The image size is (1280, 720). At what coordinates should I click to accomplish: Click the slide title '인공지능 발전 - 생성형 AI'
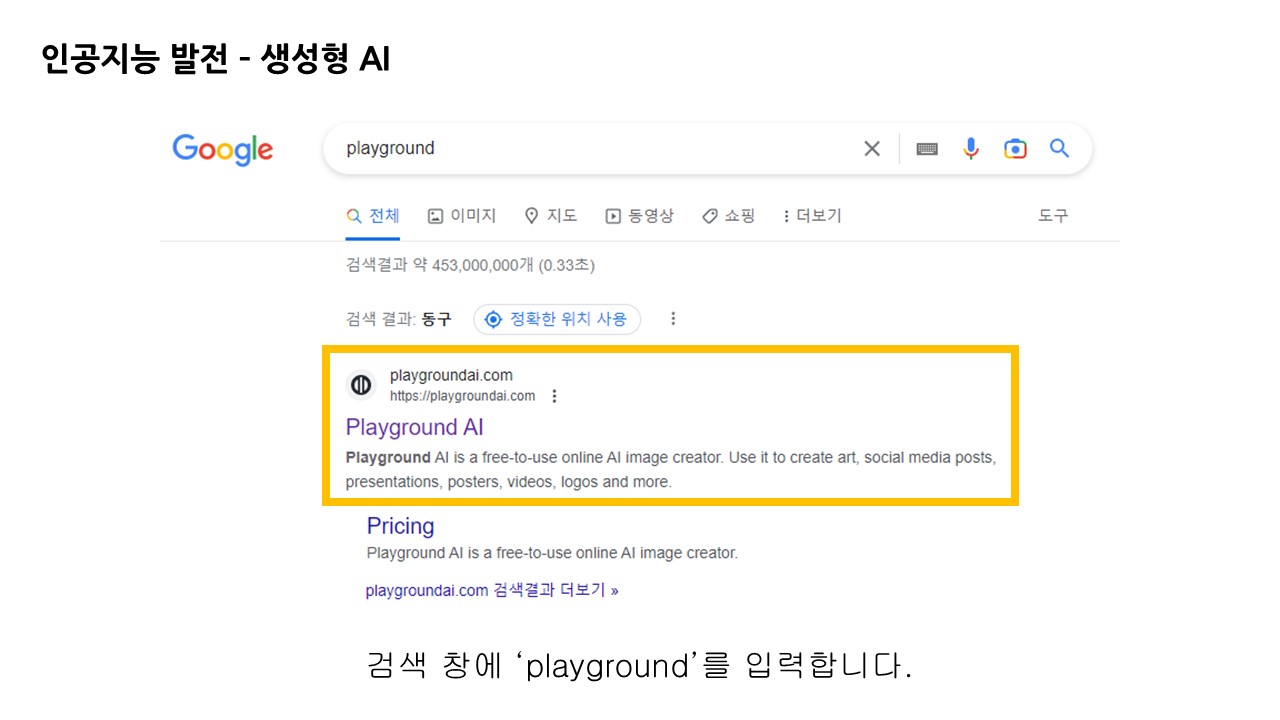[215, 59]
